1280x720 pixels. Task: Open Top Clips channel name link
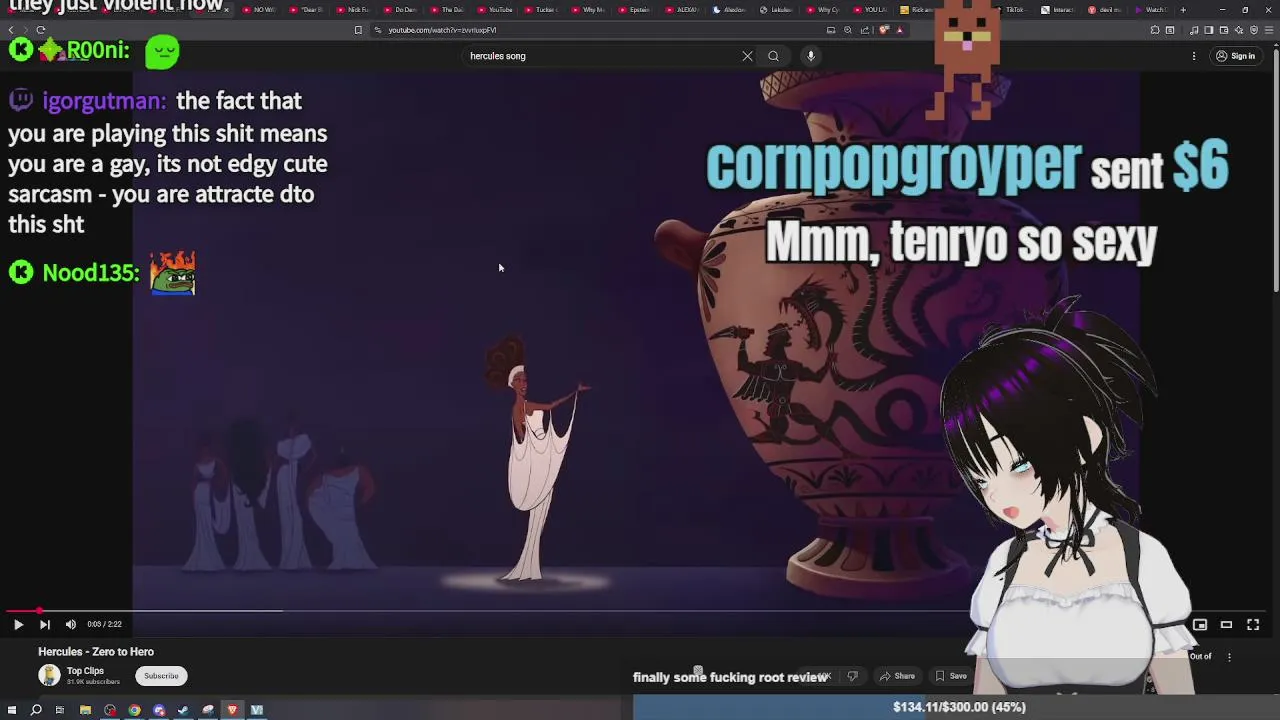[85, 671]
